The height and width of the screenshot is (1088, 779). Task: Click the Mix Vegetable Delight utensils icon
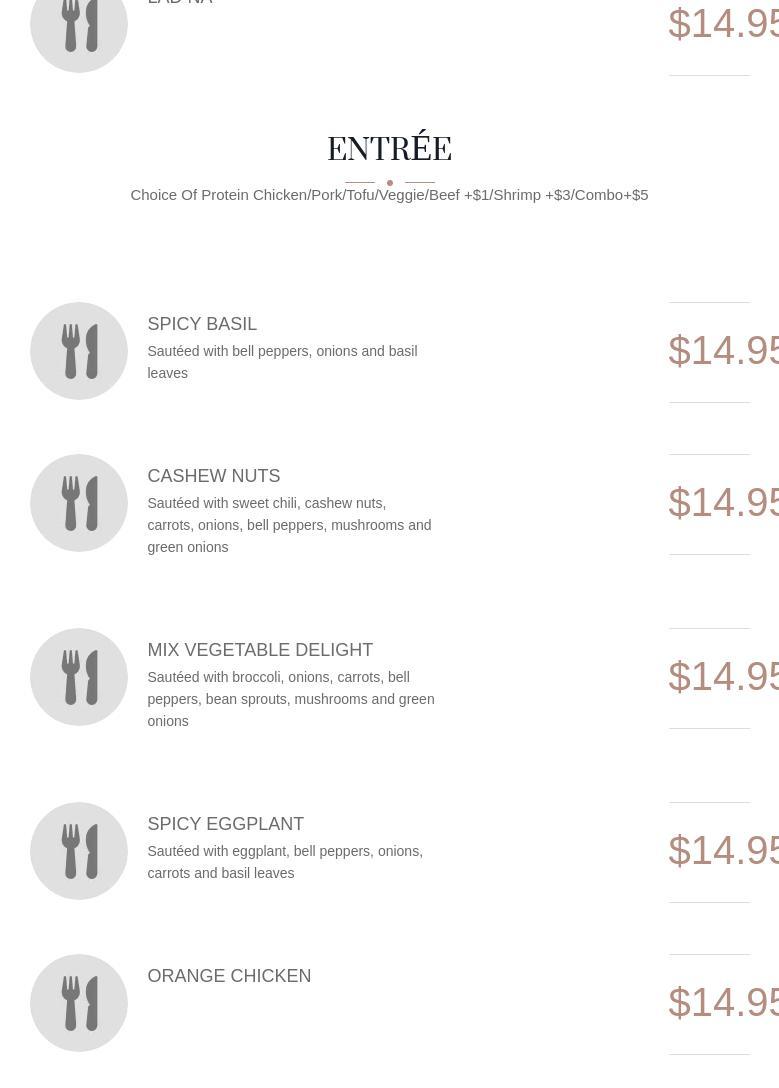79,677
